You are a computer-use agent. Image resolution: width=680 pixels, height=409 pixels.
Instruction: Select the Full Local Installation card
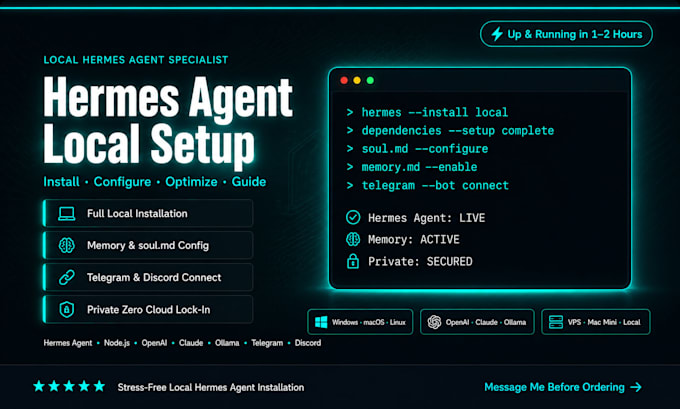[x=148, y=213]
